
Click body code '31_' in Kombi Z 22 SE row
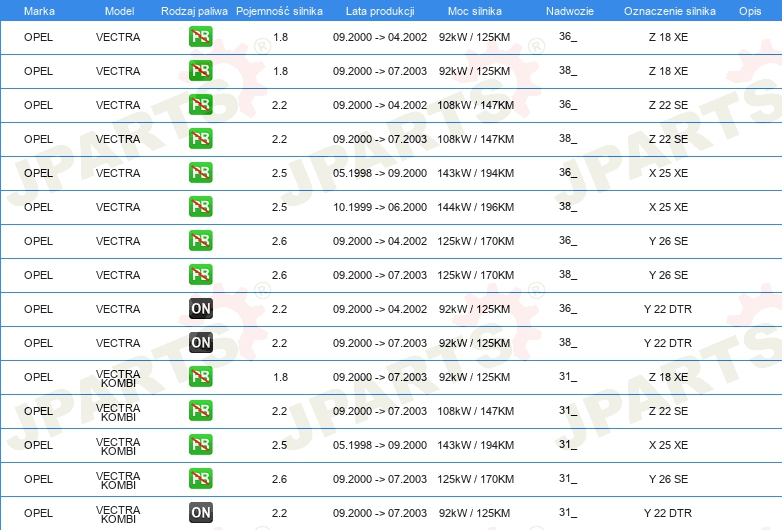[x=568, y=410]
